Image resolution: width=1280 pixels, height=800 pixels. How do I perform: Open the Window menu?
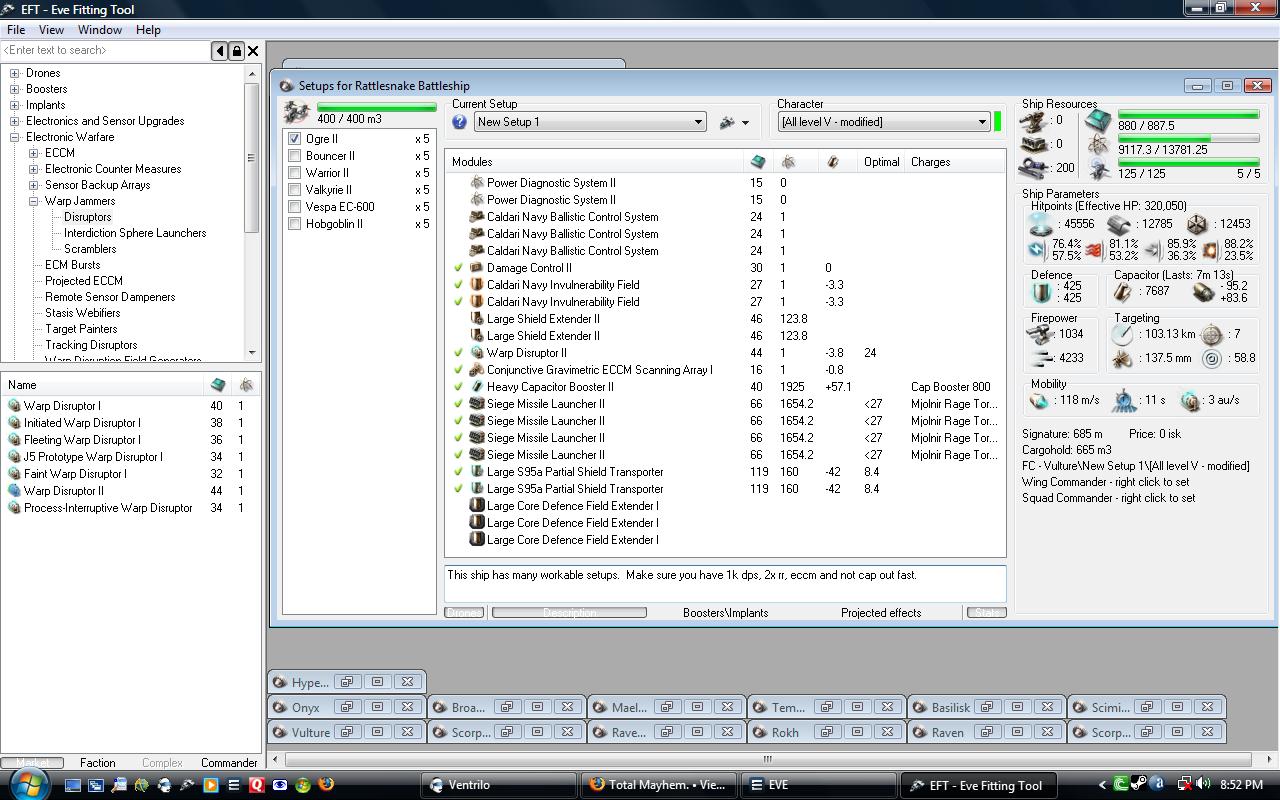tap(100, 30)
